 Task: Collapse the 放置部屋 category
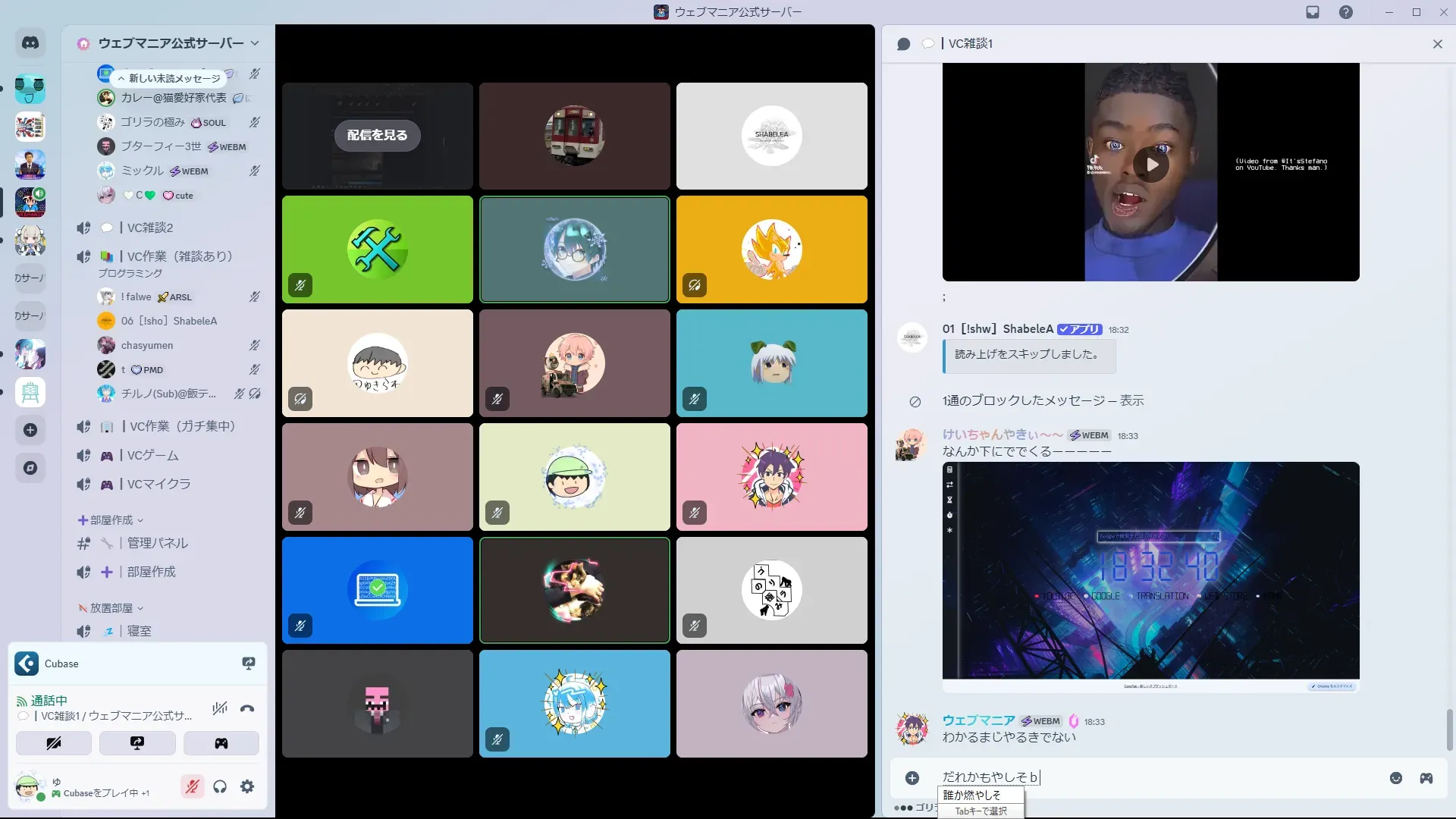pyautogui.click(x=111, y=608)
